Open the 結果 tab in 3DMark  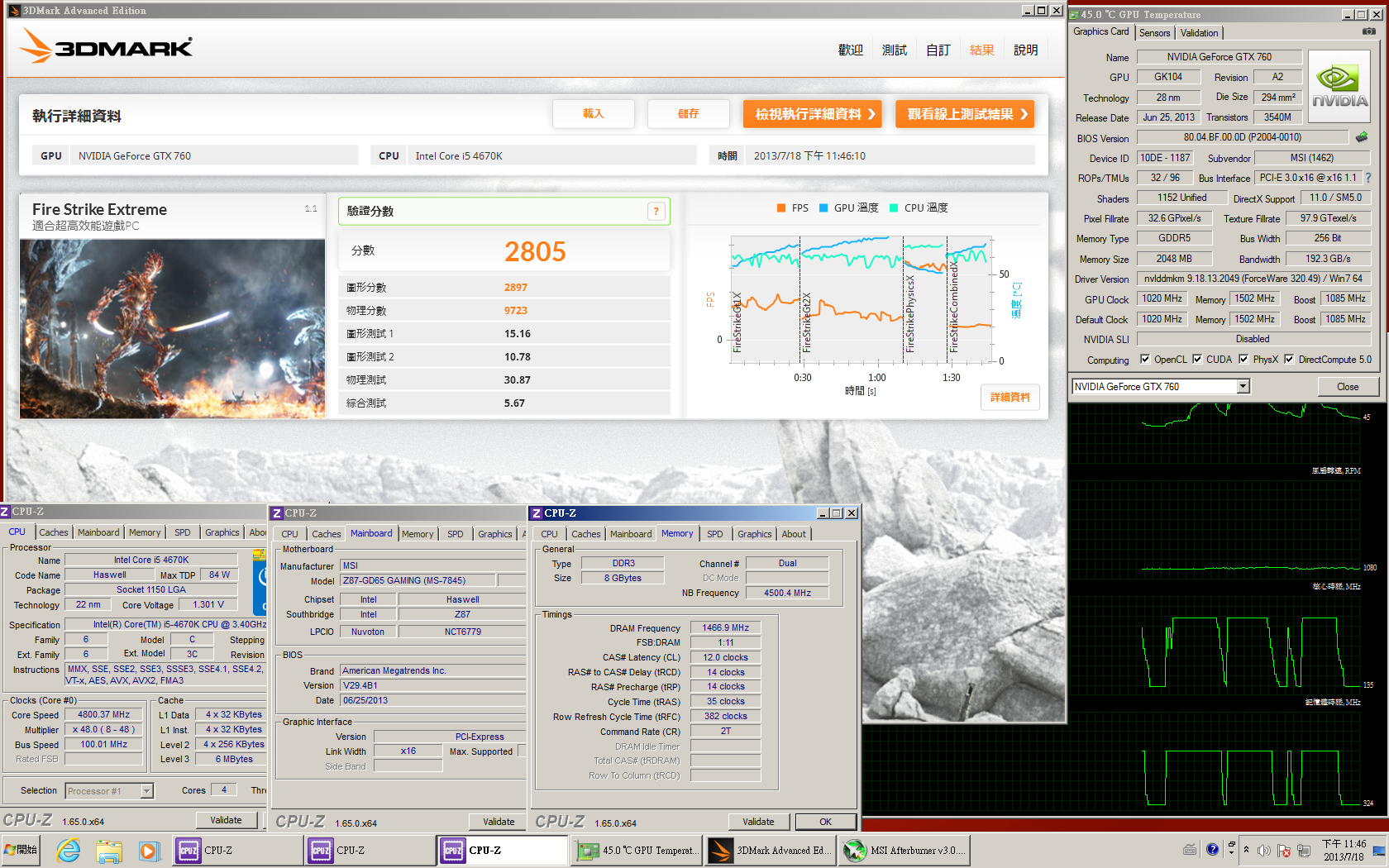pyautogui.click(x=982, y=50)
